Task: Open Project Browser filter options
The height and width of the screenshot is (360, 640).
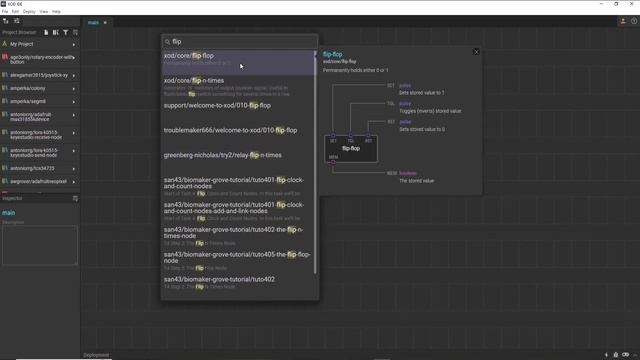Action: 65,32
